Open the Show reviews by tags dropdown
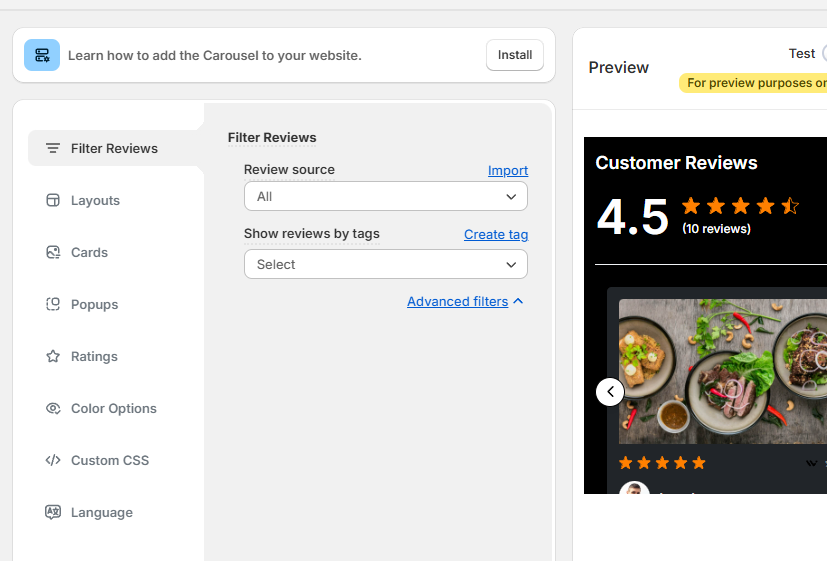Screen dimensions: 827x561 tap(385, 264)
